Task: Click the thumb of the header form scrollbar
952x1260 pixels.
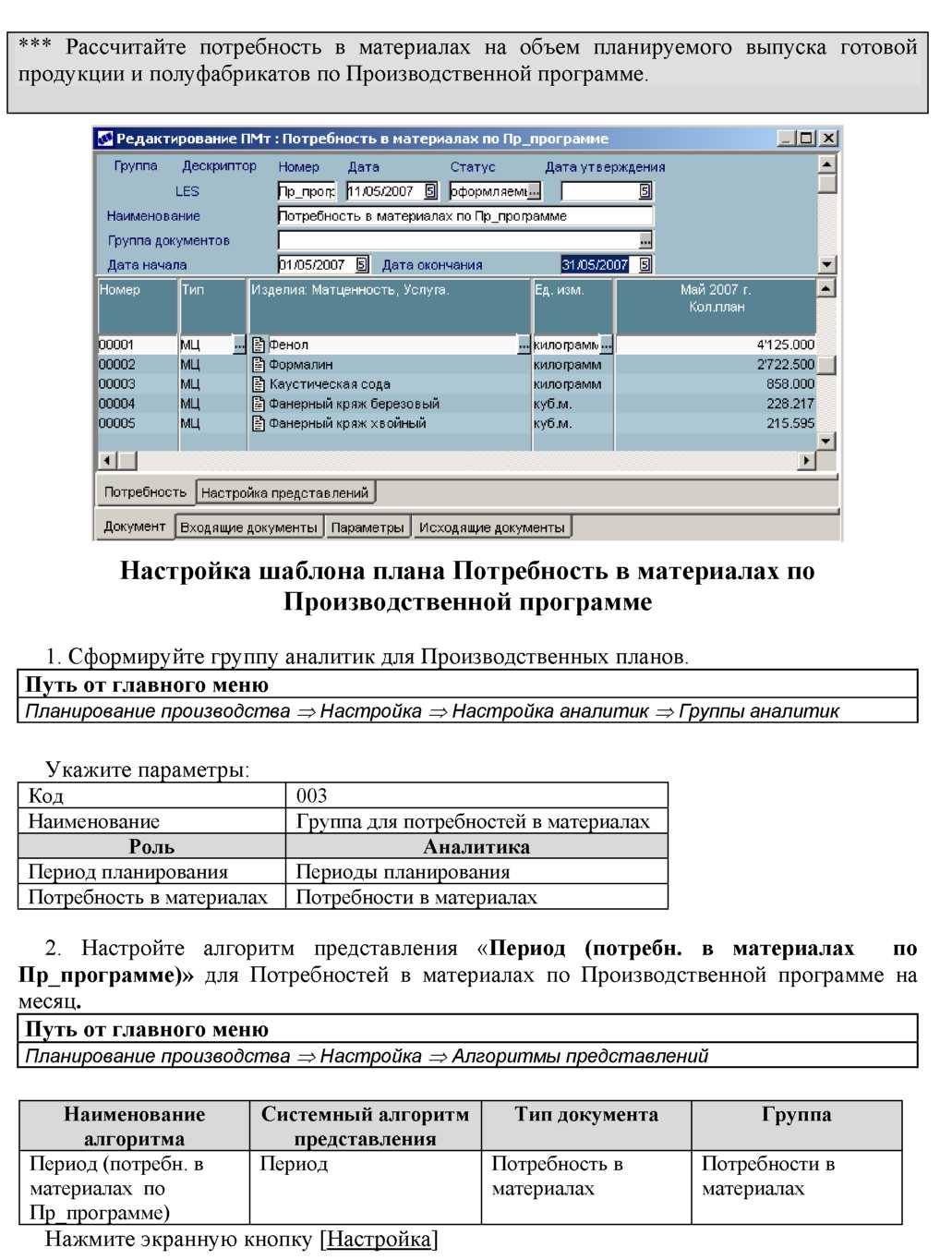Action: (x=826, y=183)
